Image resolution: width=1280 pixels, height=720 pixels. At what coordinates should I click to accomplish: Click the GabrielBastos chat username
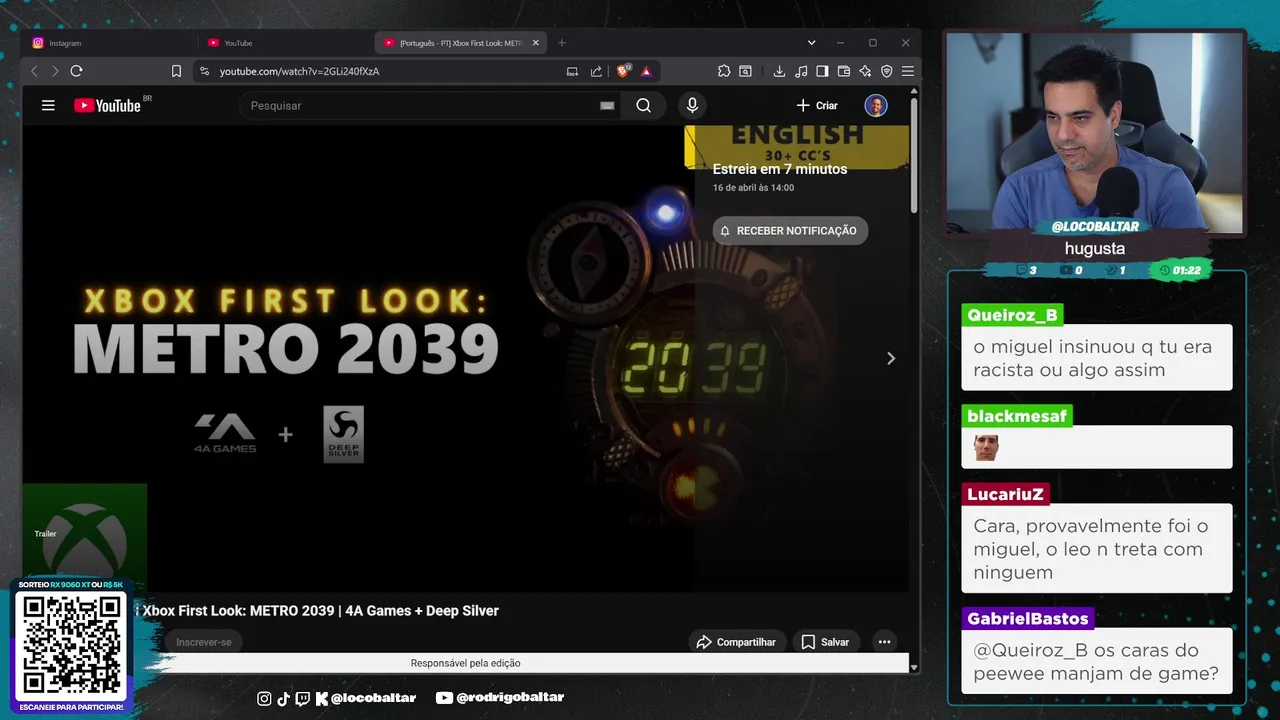[1028, 619]
